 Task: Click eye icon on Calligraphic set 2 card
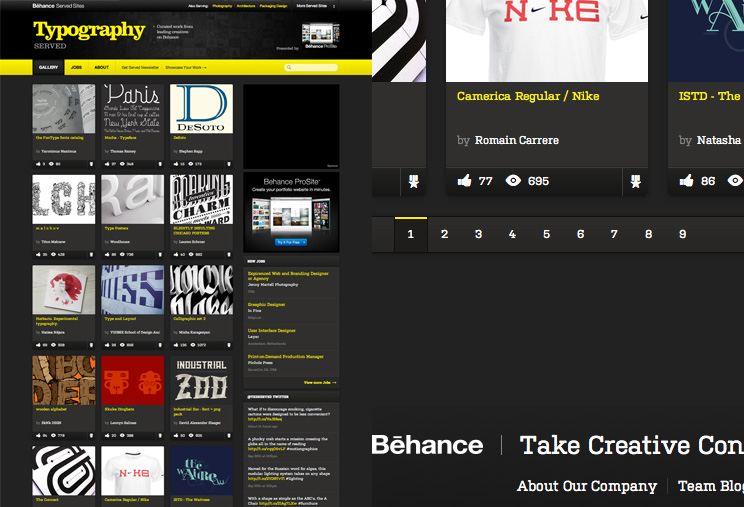[x=192, y=345]
